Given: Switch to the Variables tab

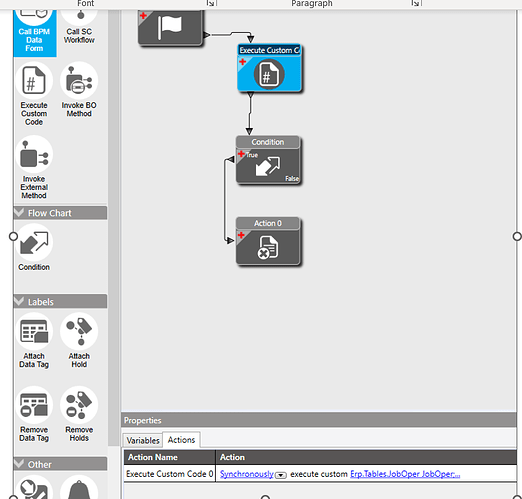Looking at the screenshot, I should [x=143, y=440].
